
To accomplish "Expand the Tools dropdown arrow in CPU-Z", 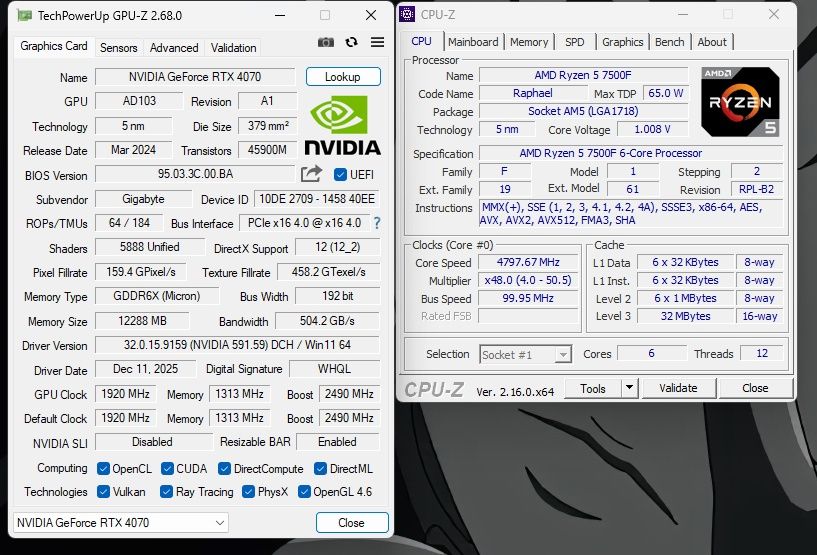I will [629, 388].
